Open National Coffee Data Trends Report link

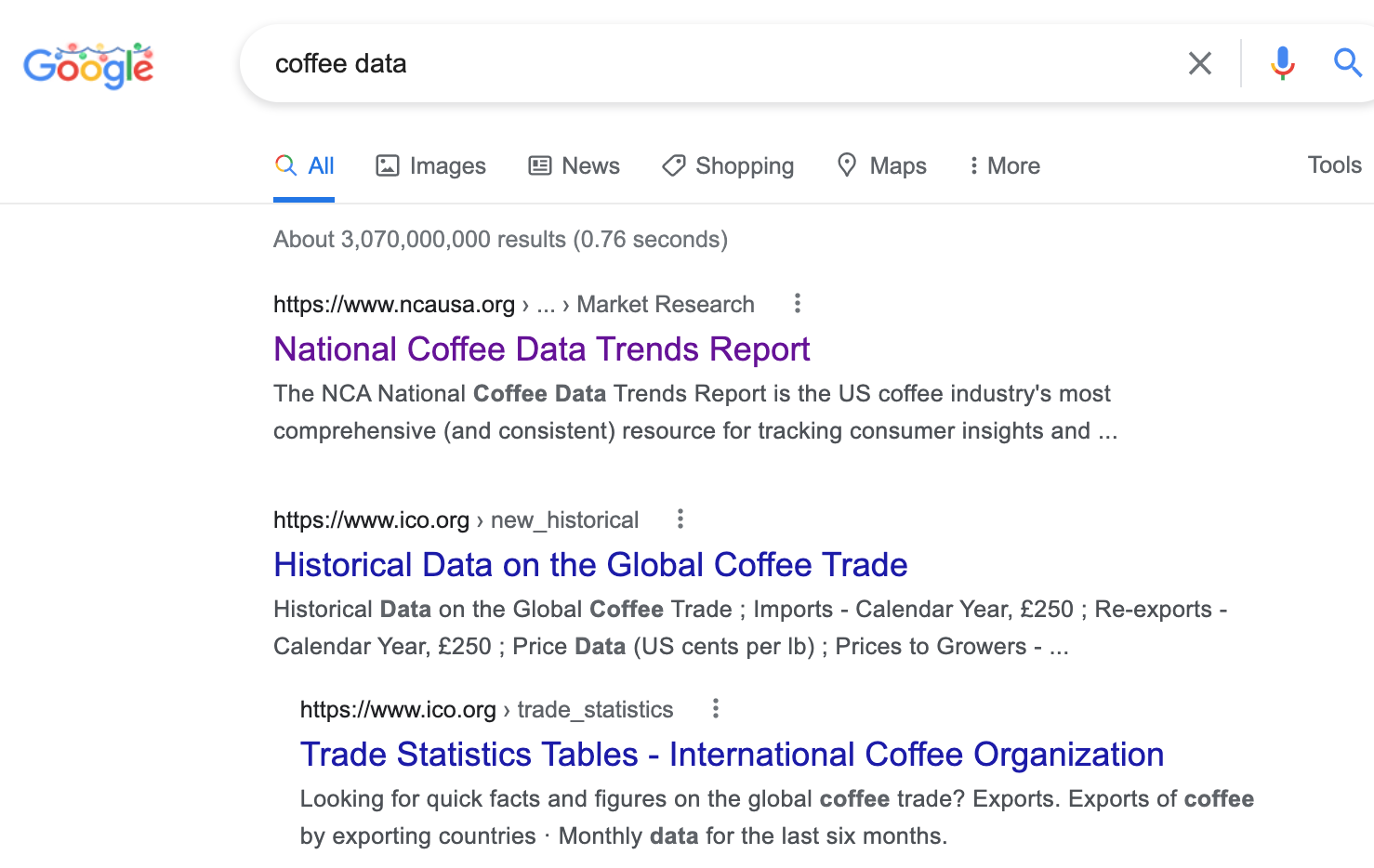(541, 349)
